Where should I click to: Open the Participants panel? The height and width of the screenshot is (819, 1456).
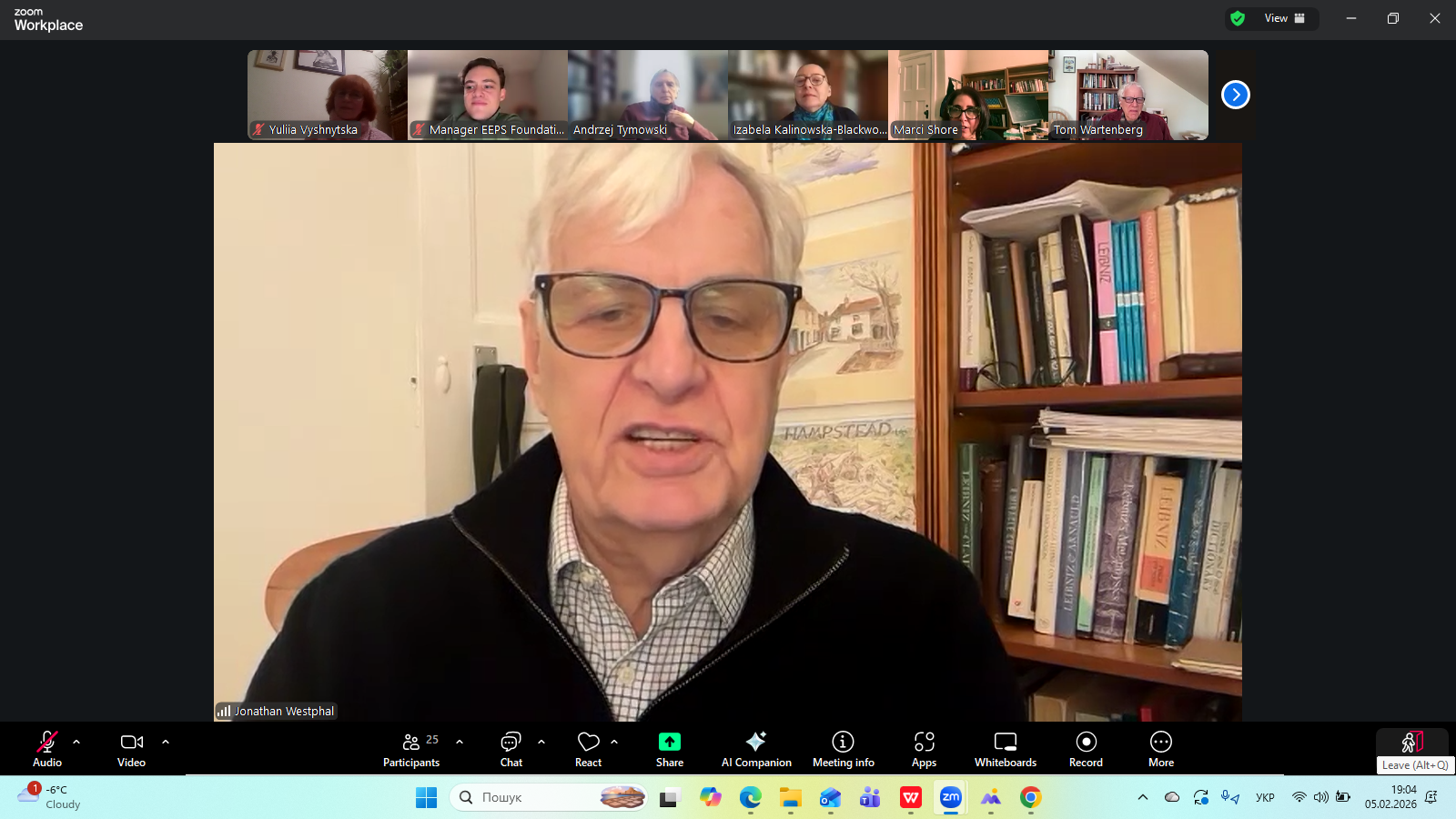point(411,749)
